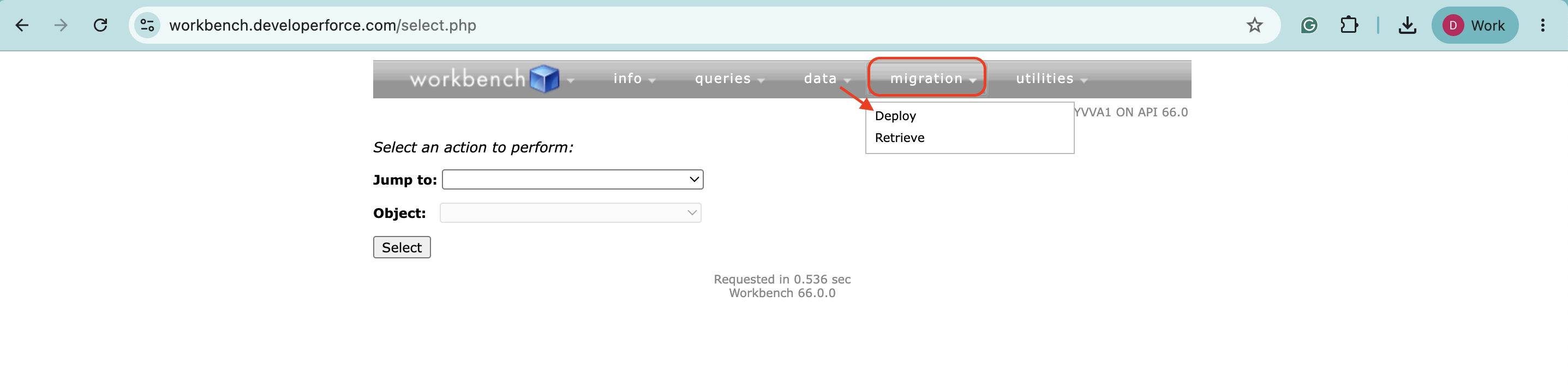Open the data menu

click(827, 79)
